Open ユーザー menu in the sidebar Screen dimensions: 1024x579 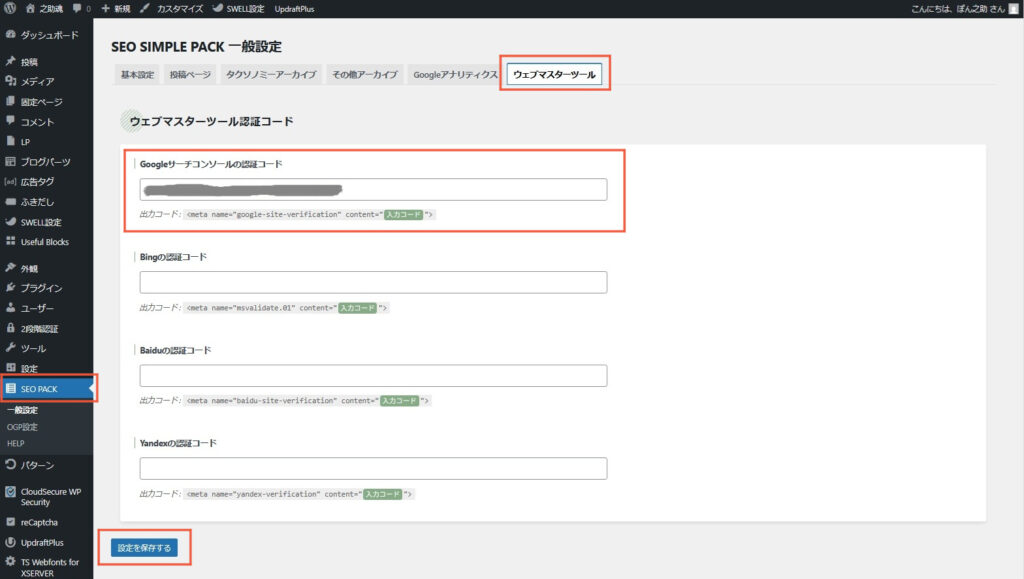coord(37,308)
